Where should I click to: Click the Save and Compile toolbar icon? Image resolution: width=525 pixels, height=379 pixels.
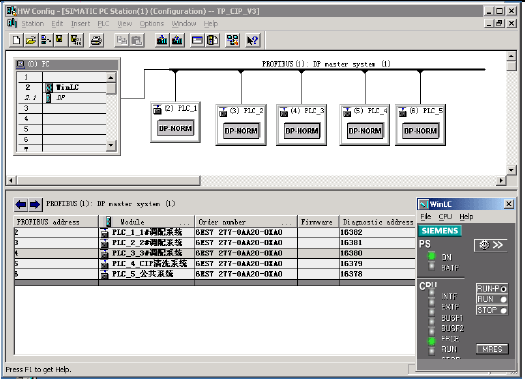[76, 41]
